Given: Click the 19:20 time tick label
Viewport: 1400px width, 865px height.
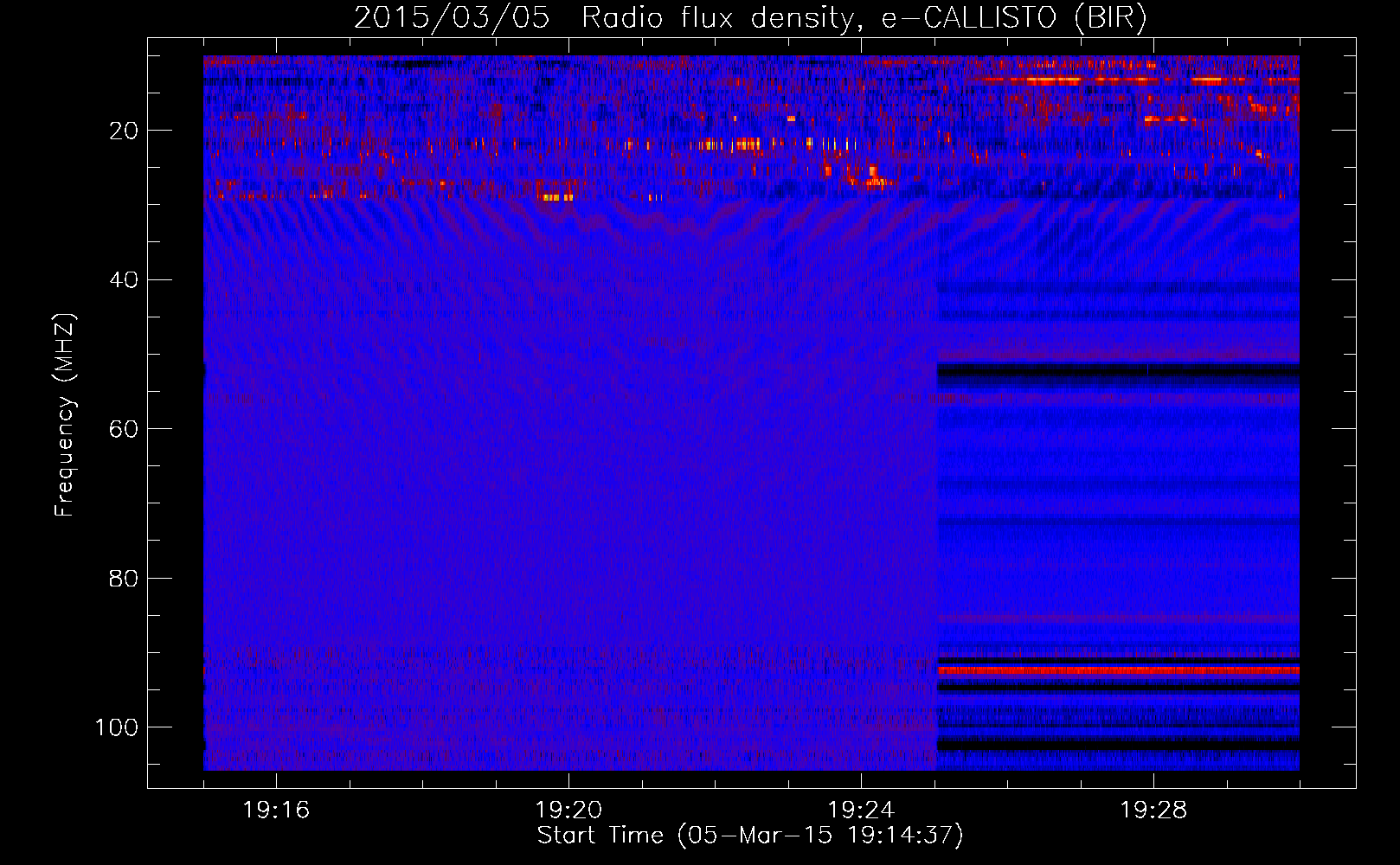Looking at the screenshot, I should coord(568,811).
